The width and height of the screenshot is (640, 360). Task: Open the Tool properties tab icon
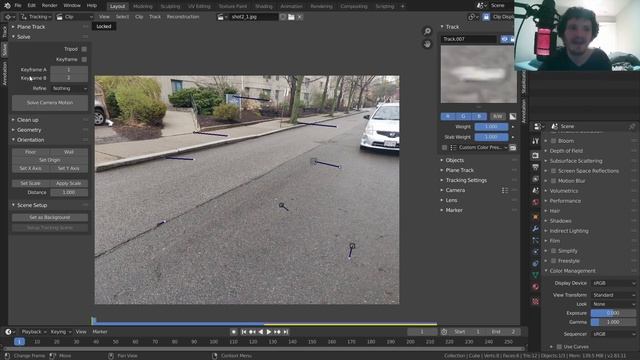click(x=535, y=141)
